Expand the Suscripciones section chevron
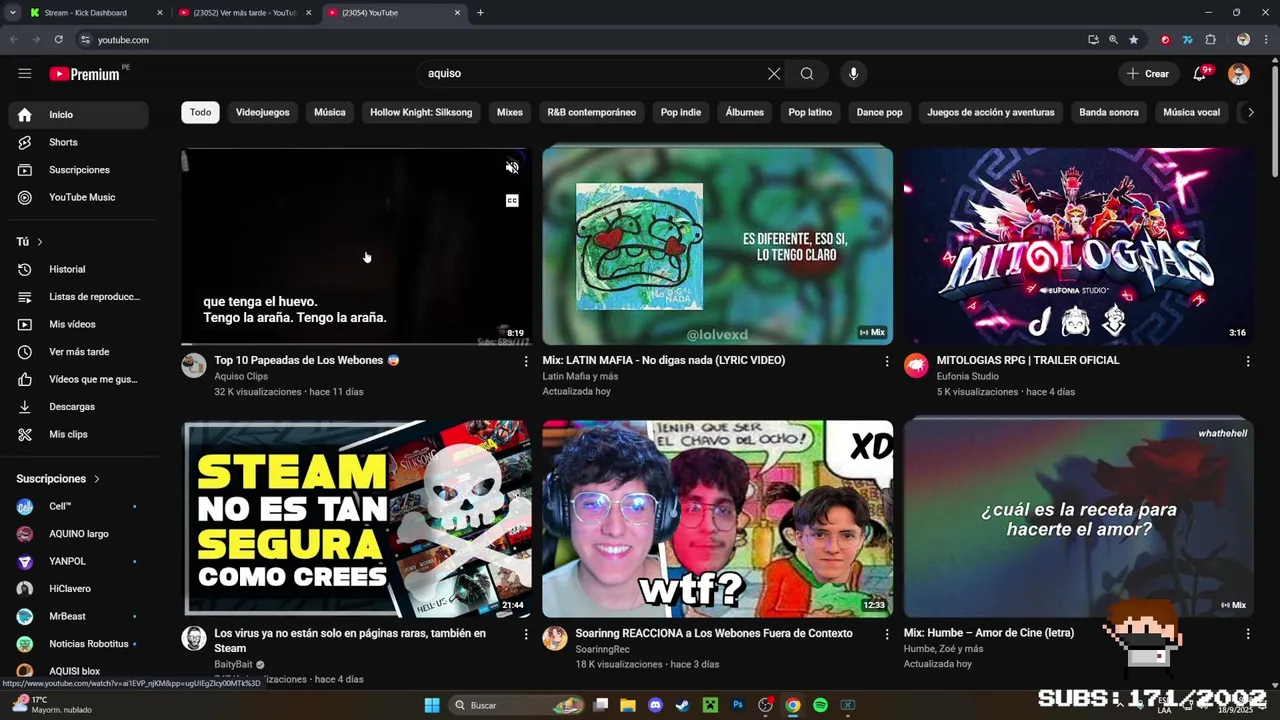 [97, 479]
